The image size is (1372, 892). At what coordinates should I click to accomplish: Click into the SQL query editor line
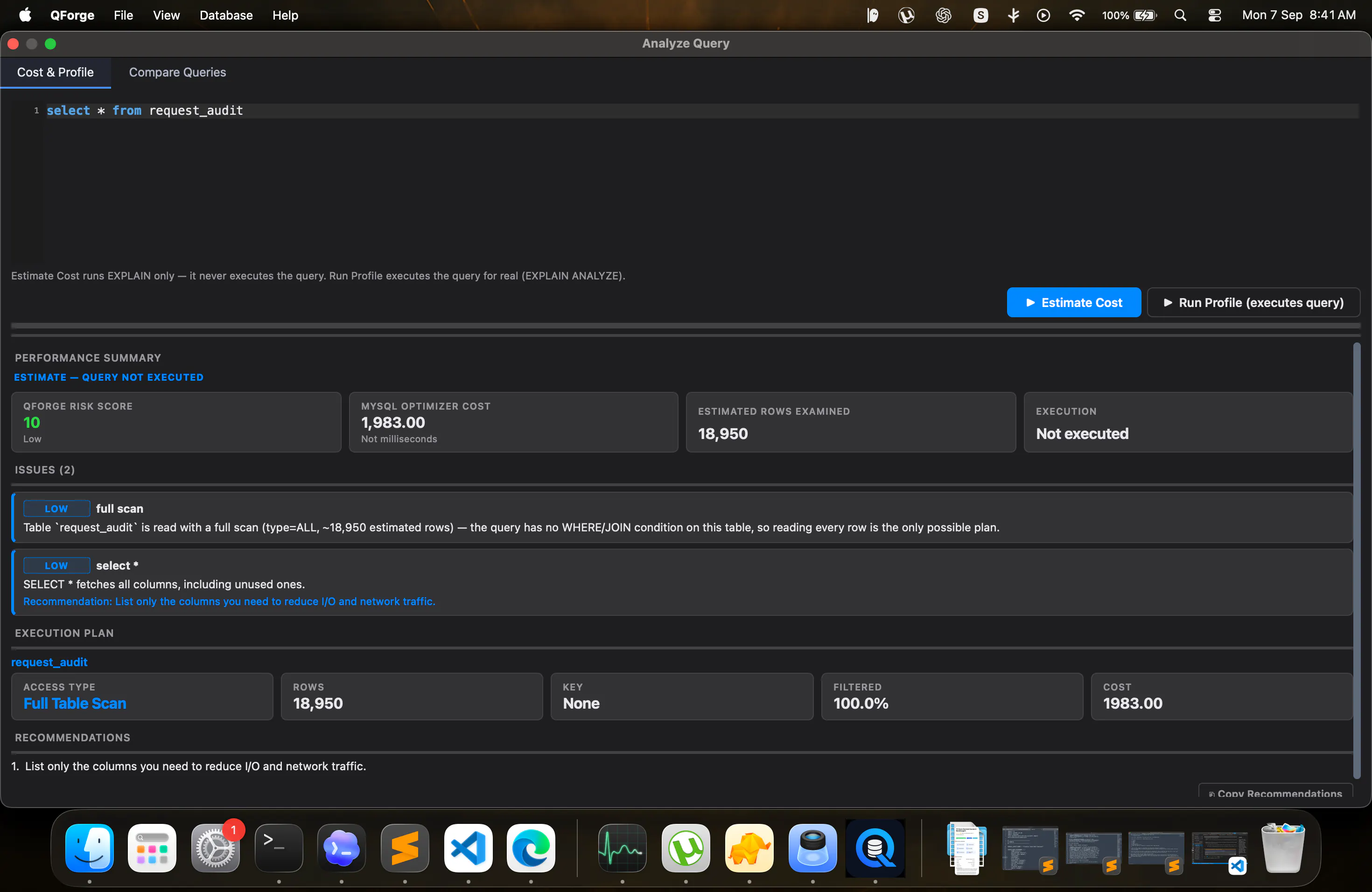[702, 111]
